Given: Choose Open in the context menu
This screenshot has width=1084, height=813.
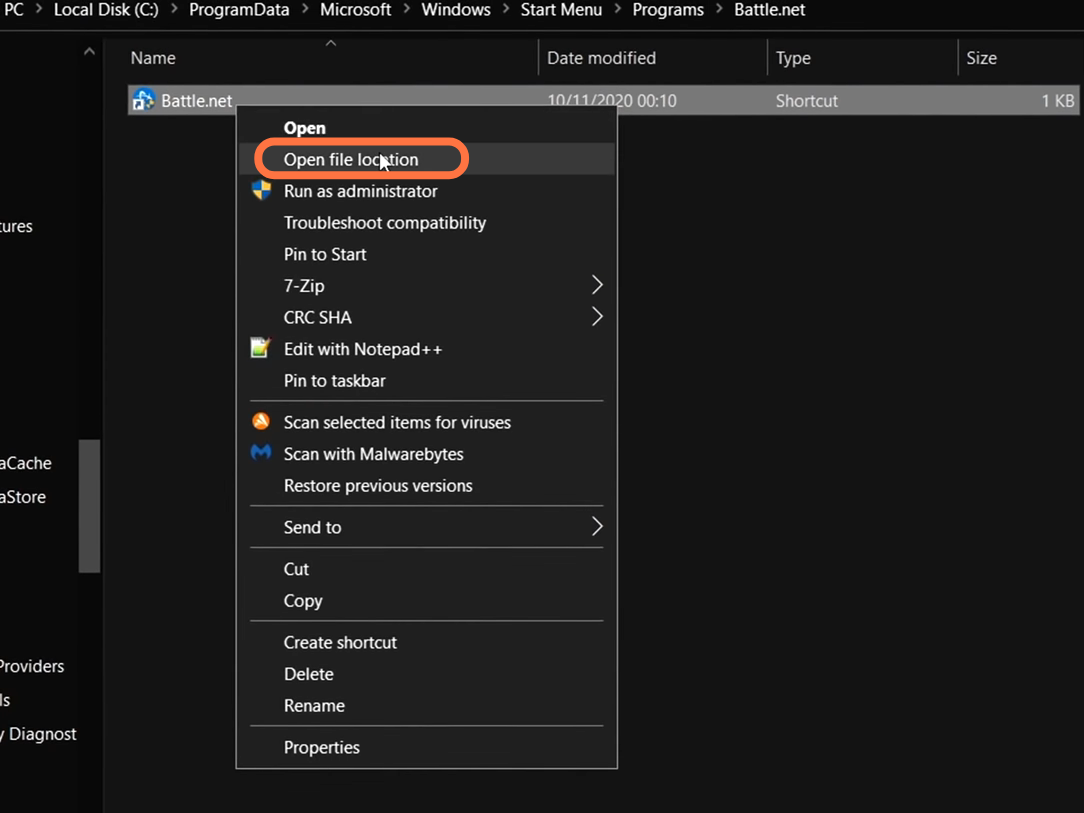Looking at the screenshot, I should (304, 128).
